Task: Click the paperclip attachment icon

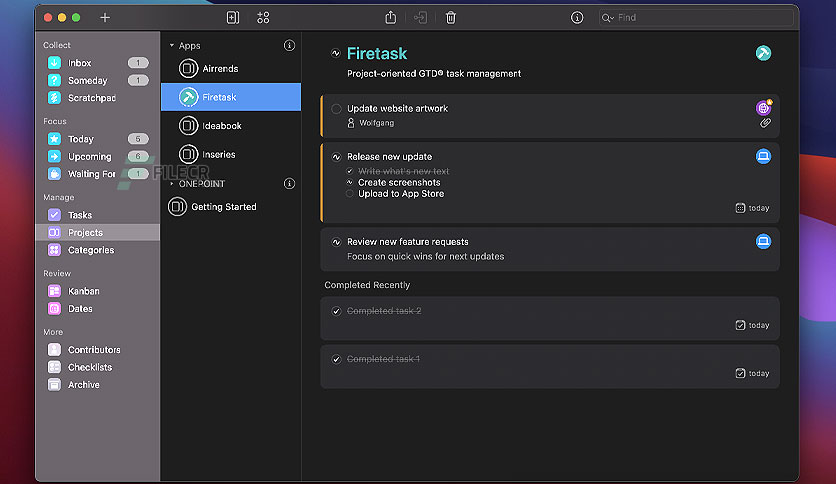Action: (x=765, y=123)
